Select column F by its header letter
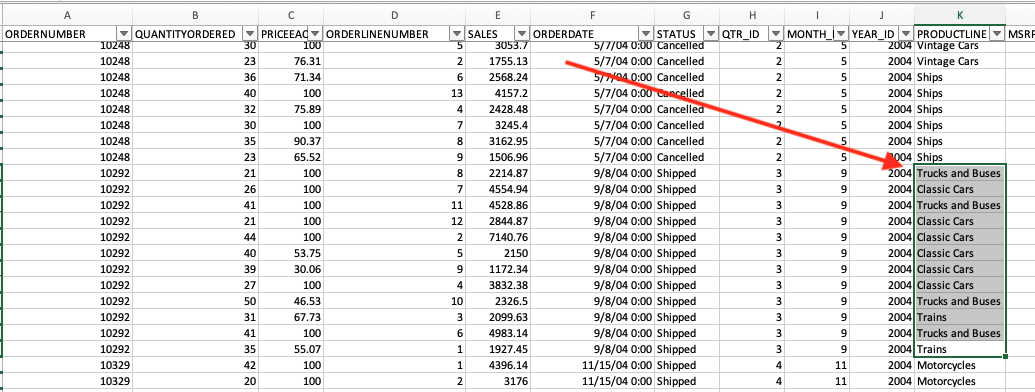 click(x=592, y=15)
